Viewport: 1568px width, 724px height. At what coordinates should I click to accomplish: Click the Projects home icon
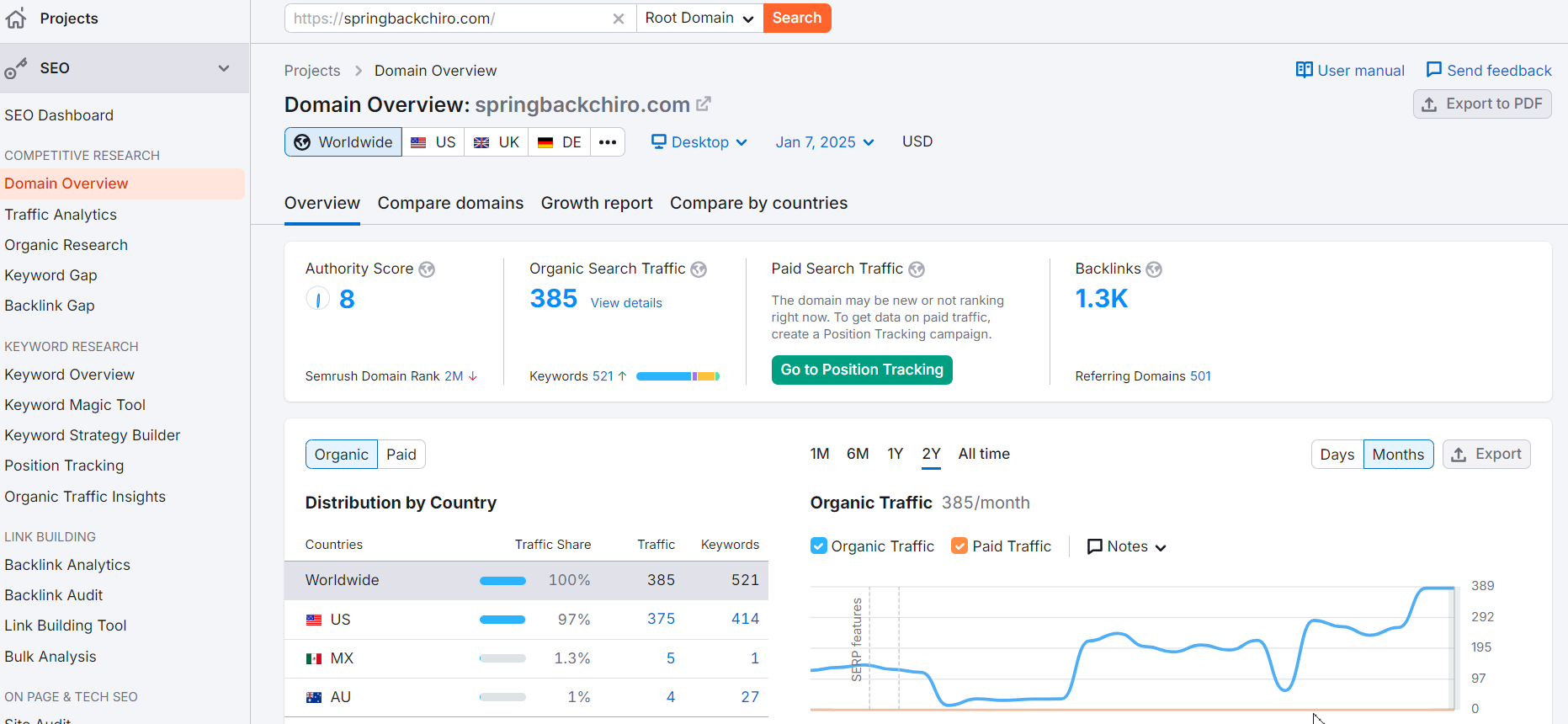click(16, 19)
